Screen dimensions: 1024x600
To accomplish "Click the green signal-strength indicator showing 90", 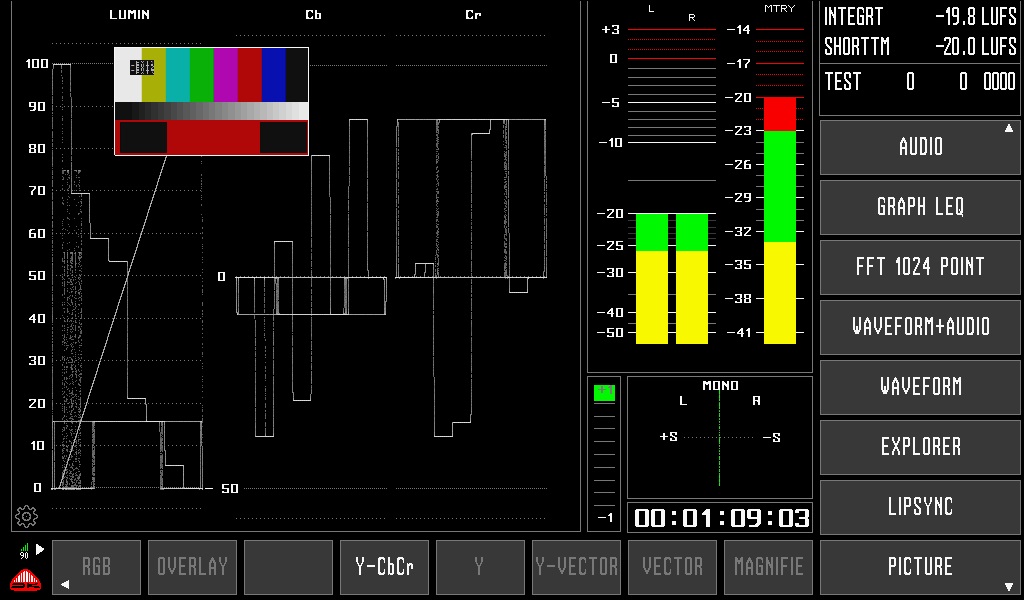I will [x=24, y=547].
